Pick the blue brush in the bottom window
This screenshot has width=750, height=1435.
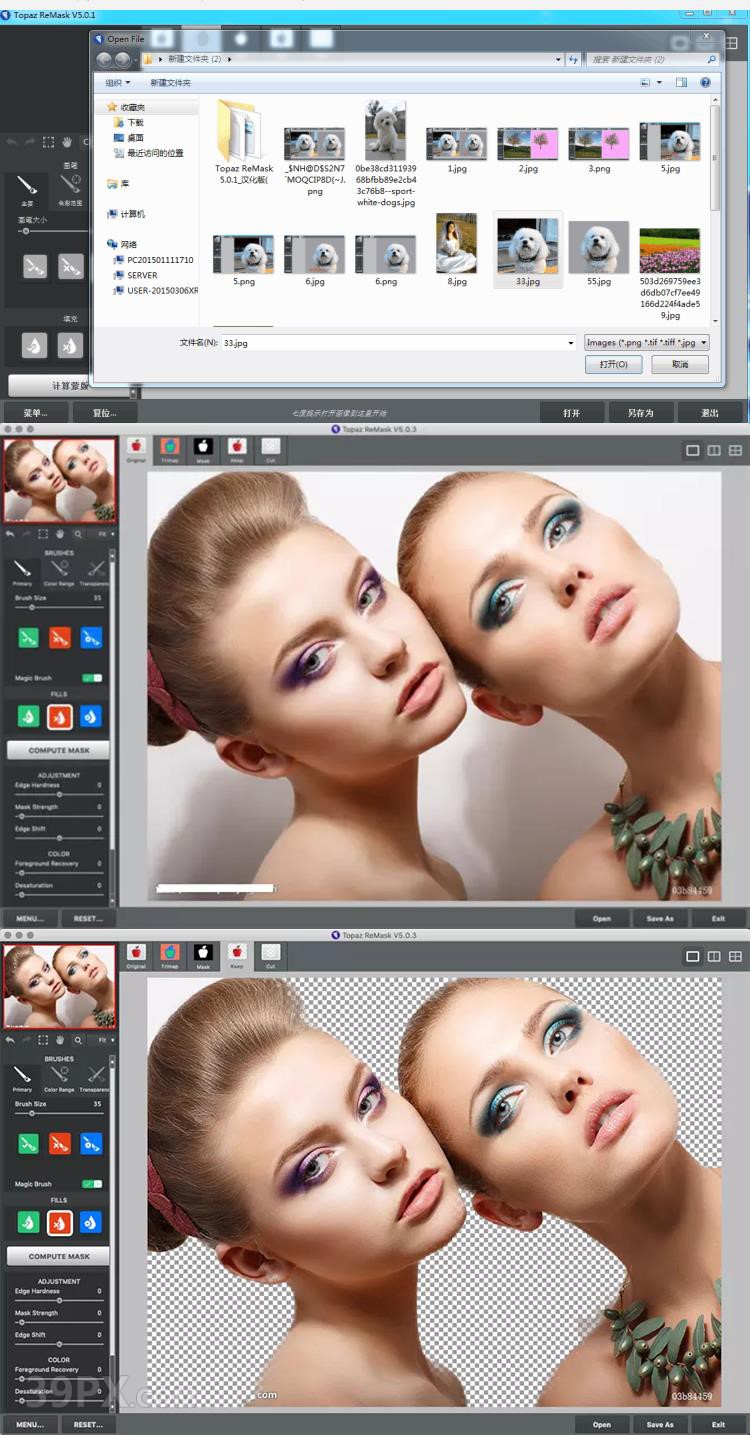pos(91,1143)
